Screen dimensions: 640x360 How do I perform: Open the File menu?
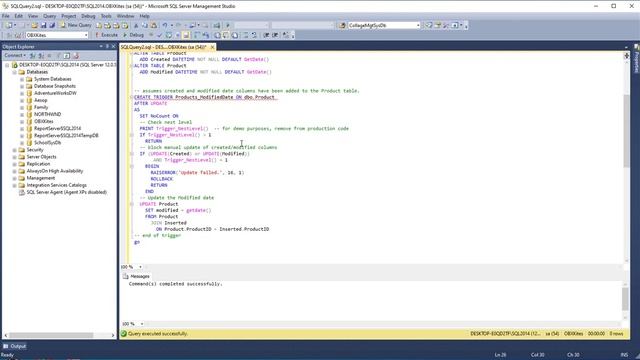[6, 16]
